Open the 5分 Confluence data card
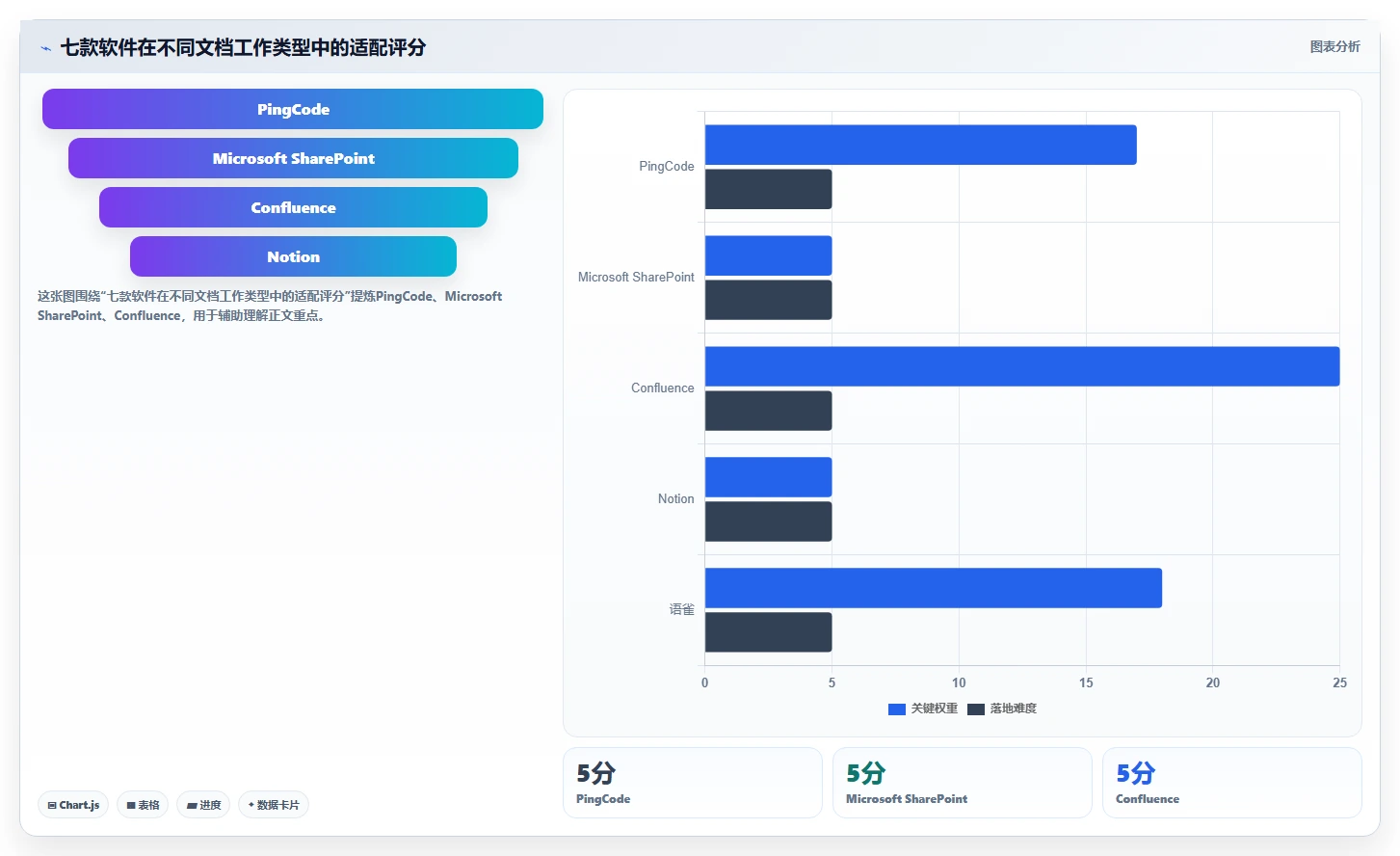The height and width of the screenshot is (856, 1400). 1232,783
